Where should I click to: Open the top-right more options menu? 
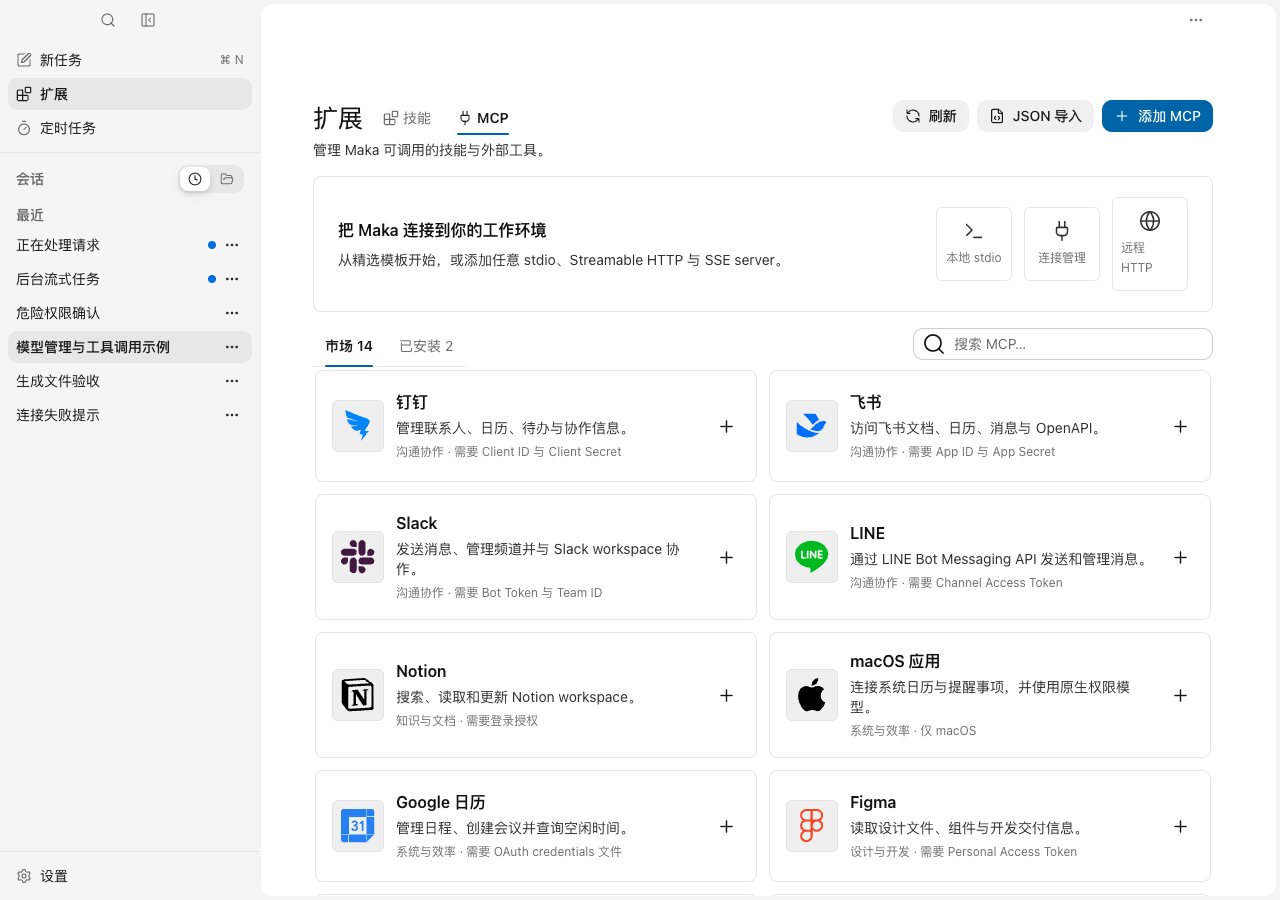(x=1196, y=20)
